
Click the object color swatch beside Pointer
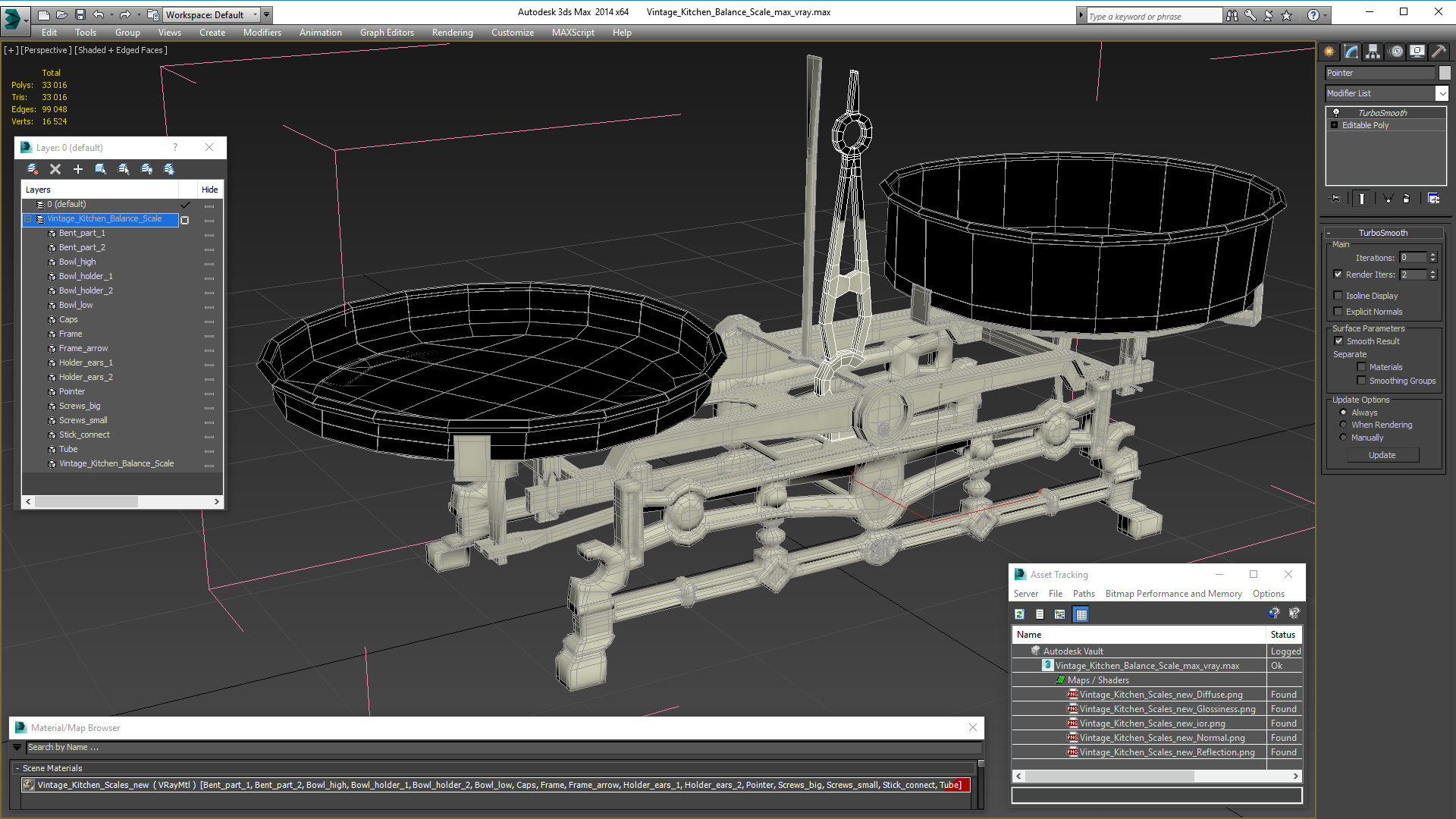tap(1445, 73)
